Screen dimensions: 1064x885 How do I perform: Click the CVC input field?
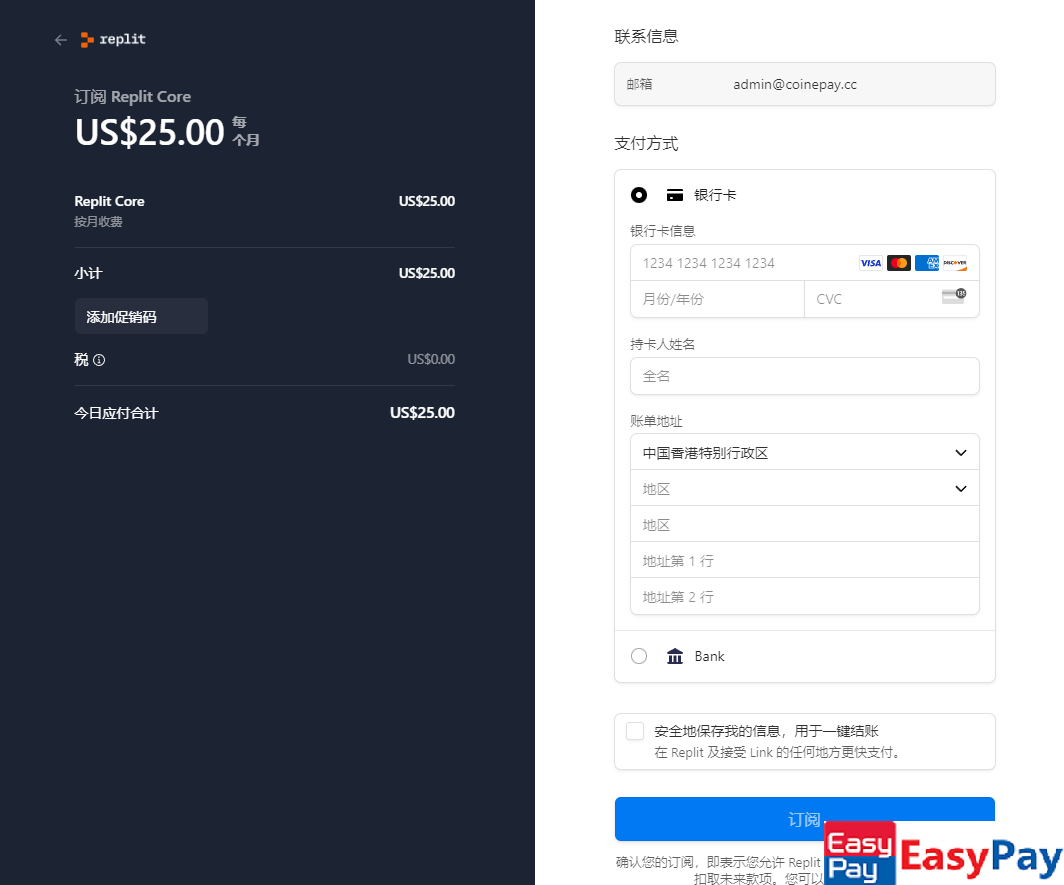point(892,299)
